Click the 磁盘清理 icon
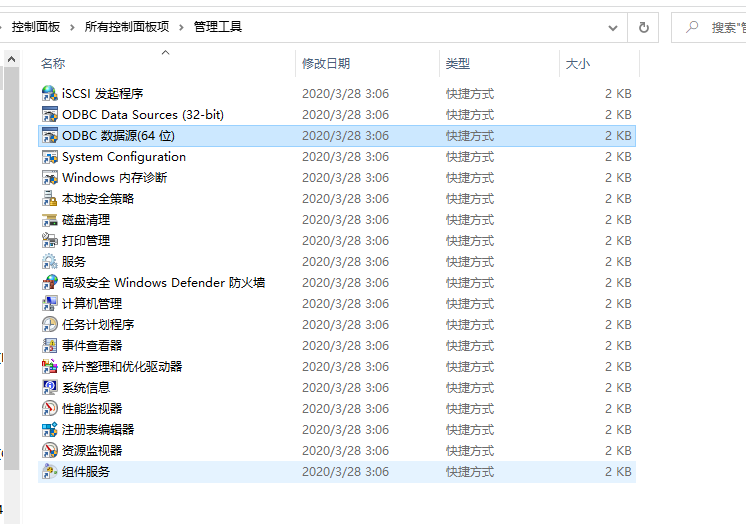This screenshot has height=524, width=746. tap(49, 220)
